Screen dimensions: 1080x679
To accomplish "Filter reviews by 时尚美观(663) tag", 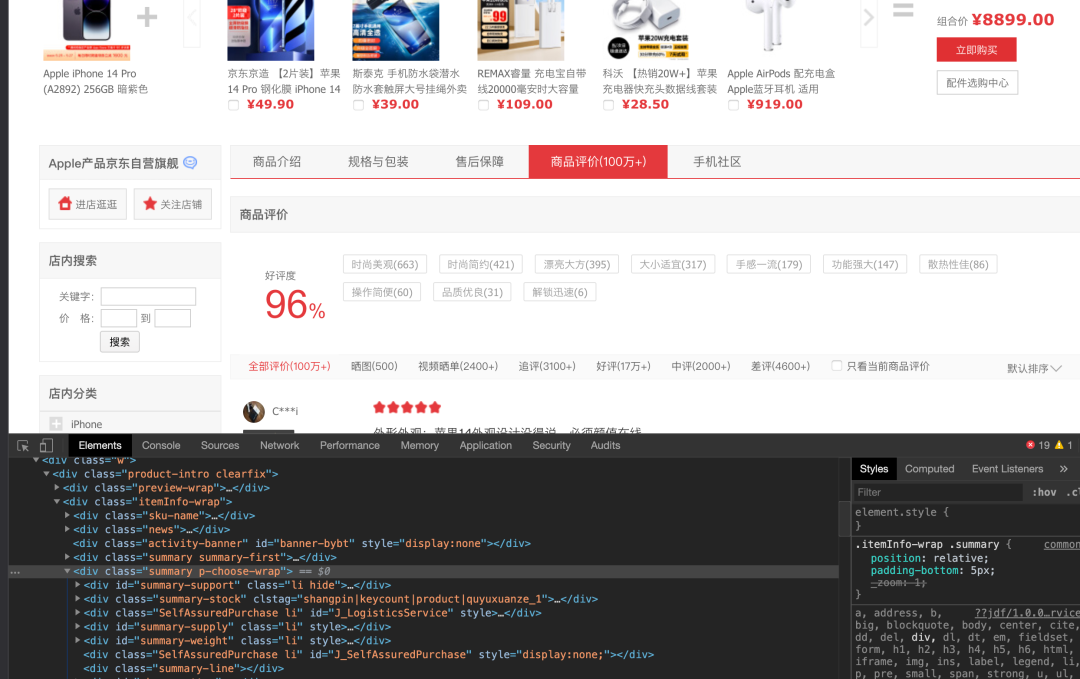I will pos(384,264).
